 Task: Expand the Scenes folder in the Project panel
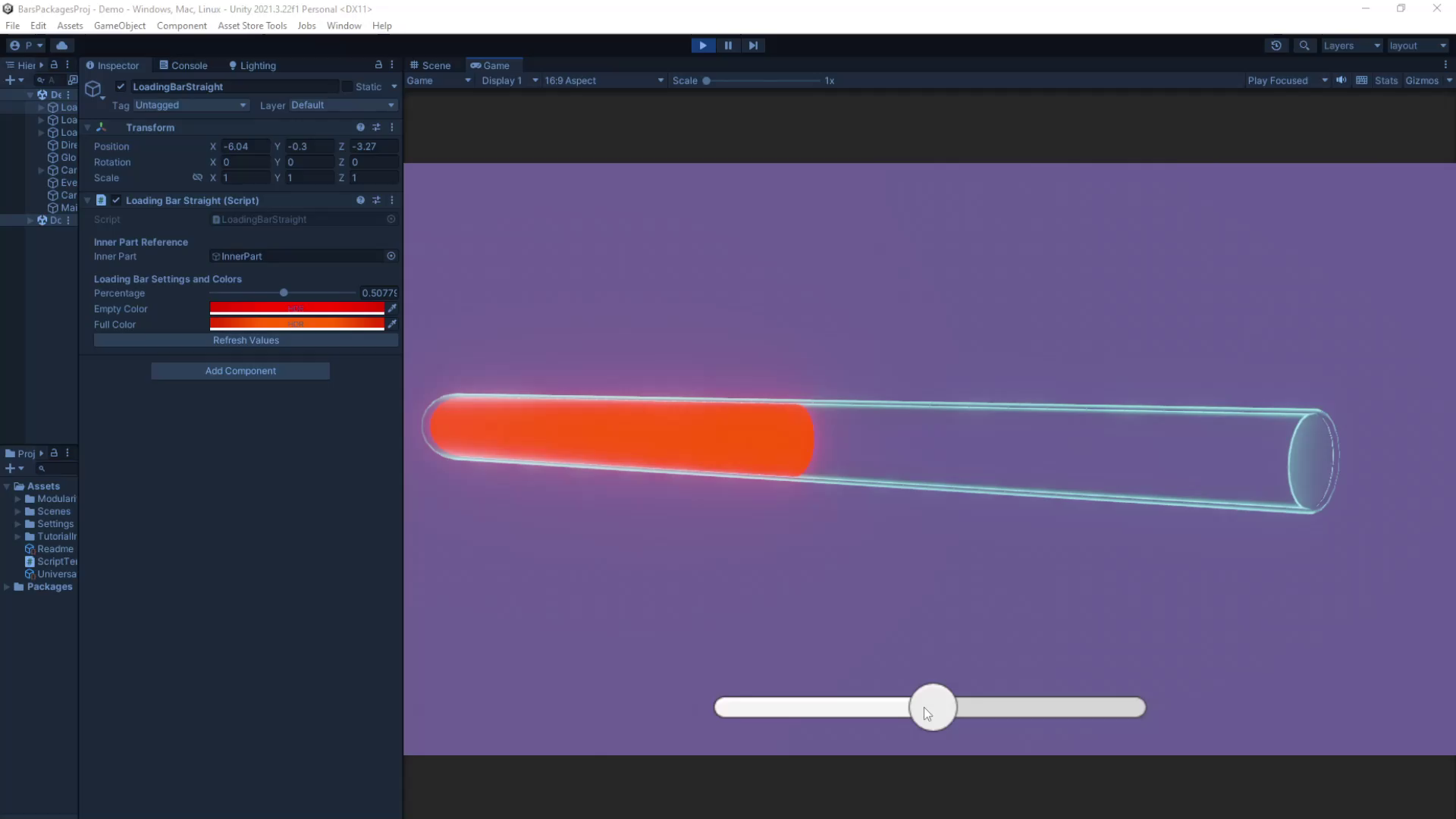(17, 511)
